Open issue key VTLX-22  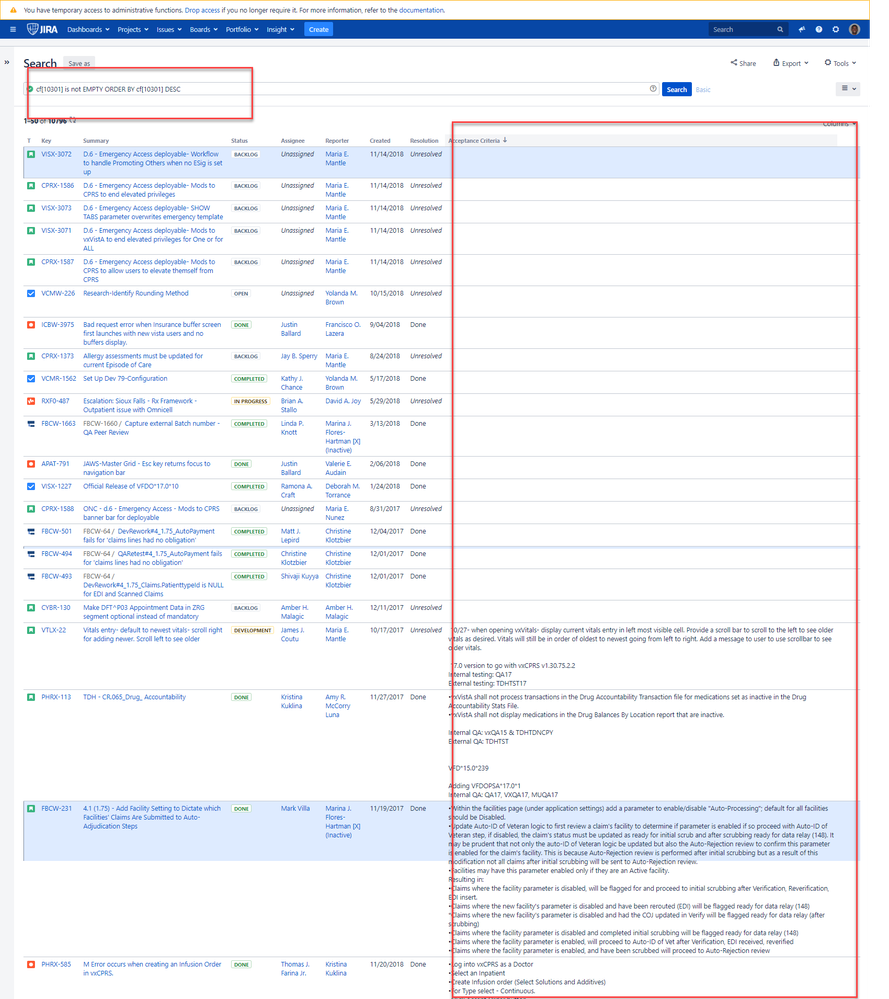click(x=54, y=630)
